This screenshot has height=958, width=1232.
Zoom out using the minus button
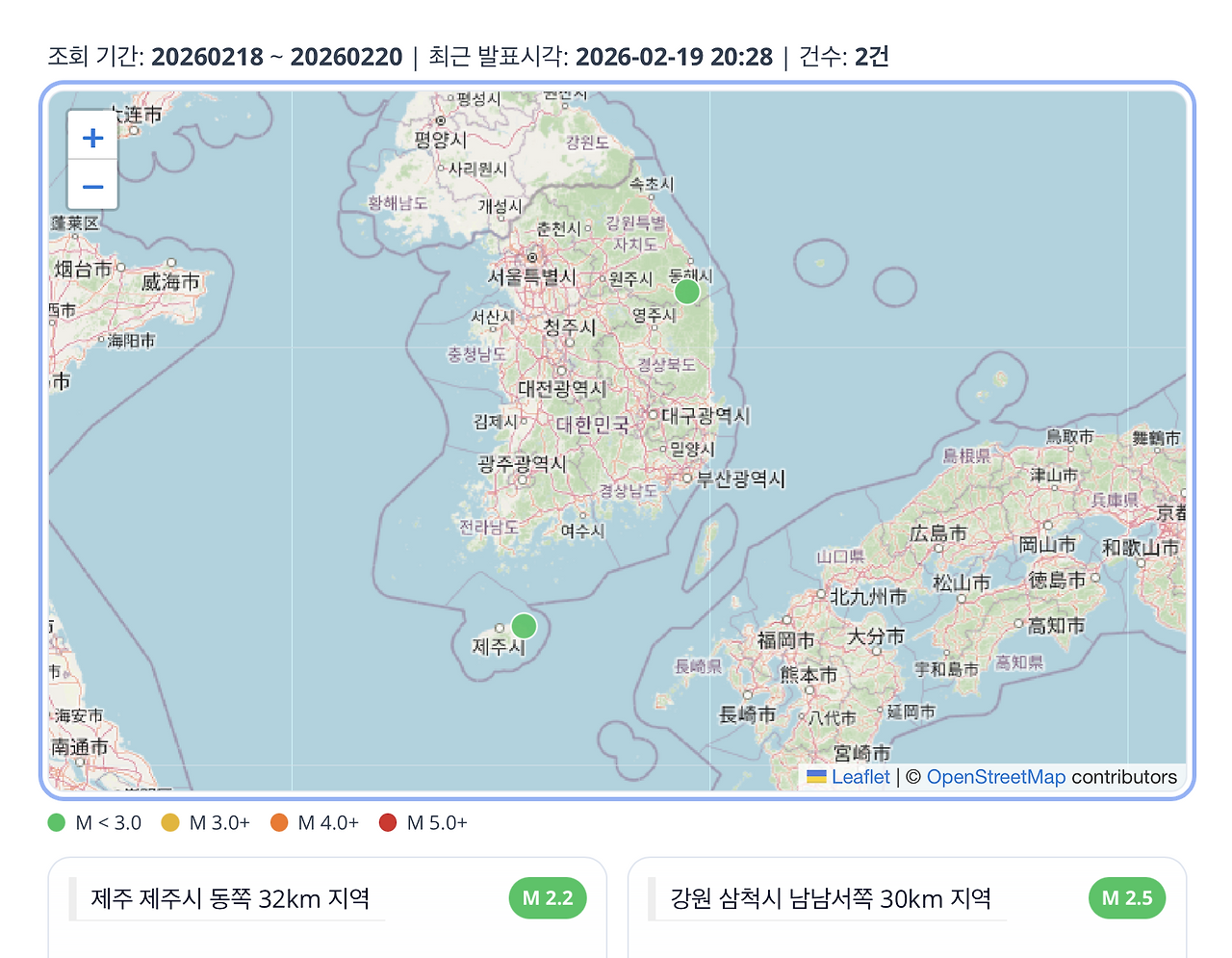point(91,186)
